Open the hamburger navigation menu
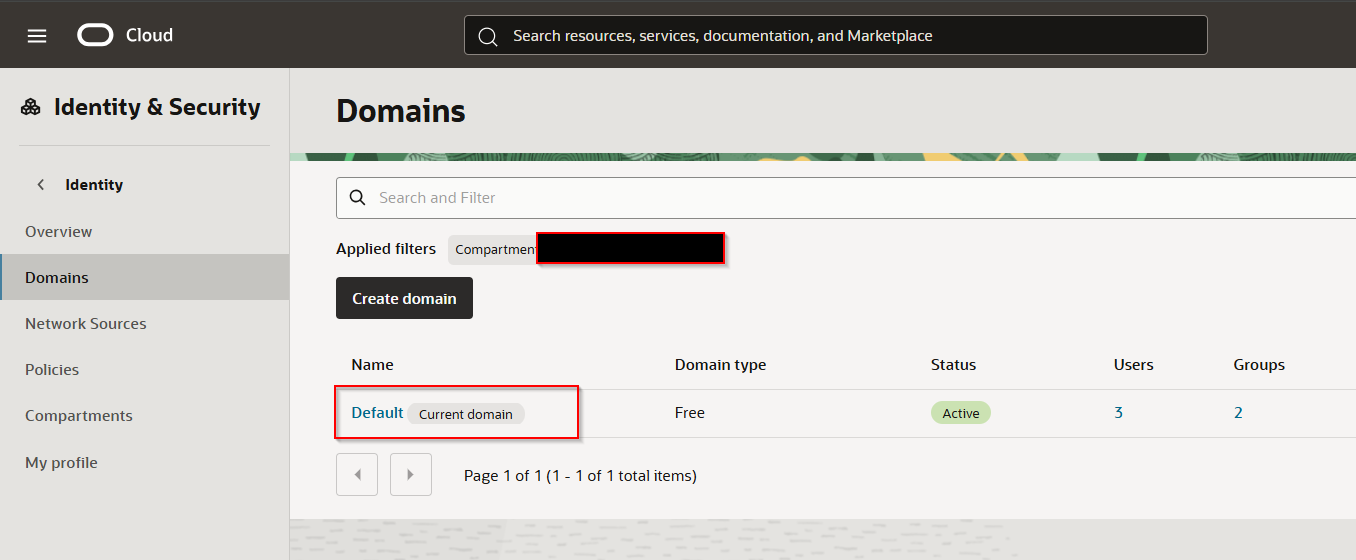Viewport: 1356px width, 560px height. click(x=37, y=36)
